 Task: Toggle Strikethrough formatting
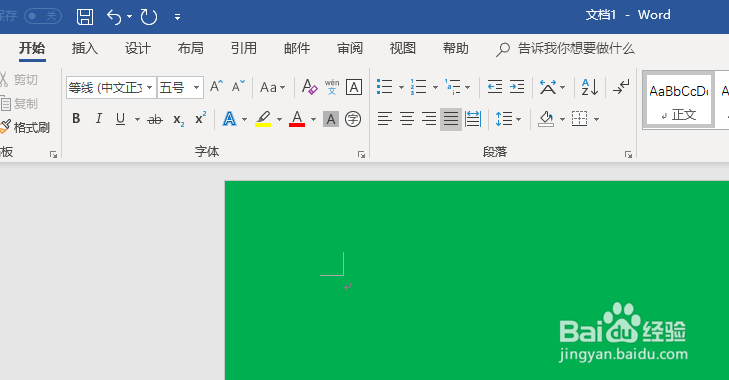(x=155, y=120)
